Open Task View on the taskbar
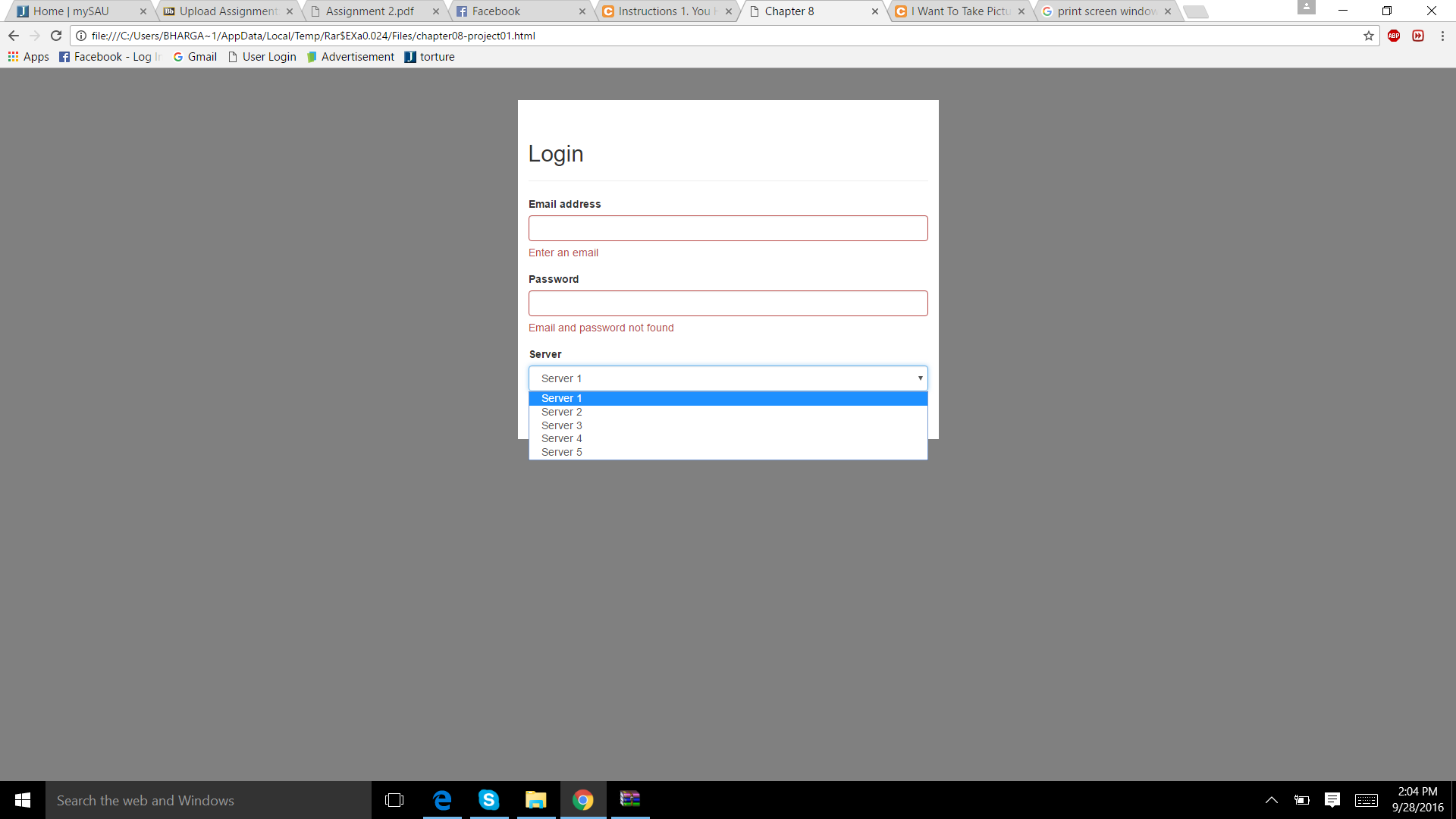The width and height of the screenshot is (1456, 819). tap(394, 800)
